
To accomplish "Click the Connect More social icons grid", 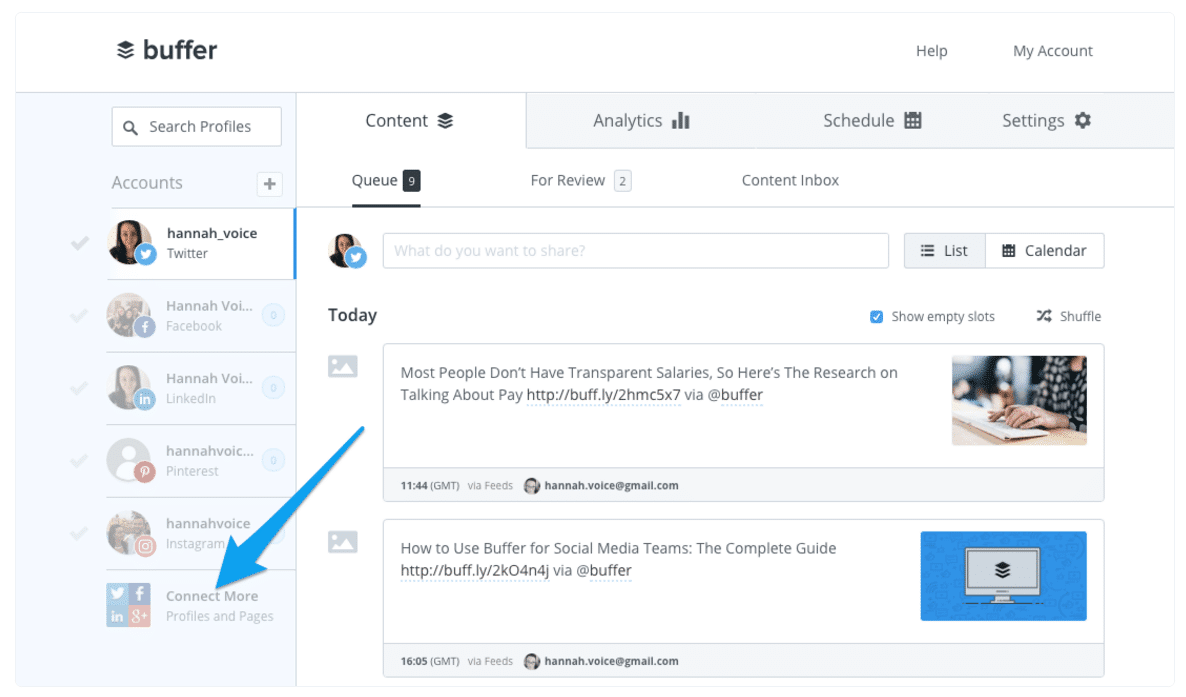I will (x=128, y=605).
